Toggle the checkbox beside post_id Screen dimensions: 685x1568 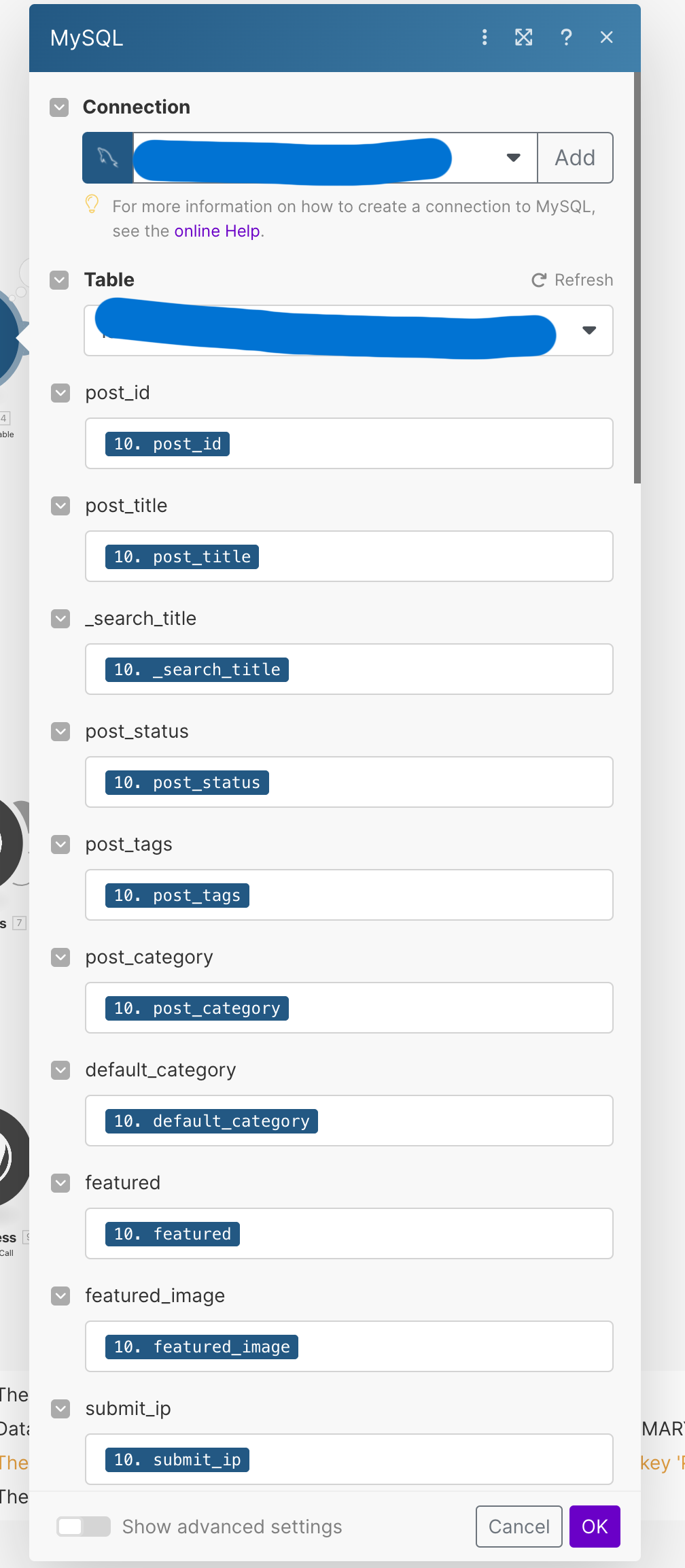point(61,393)
